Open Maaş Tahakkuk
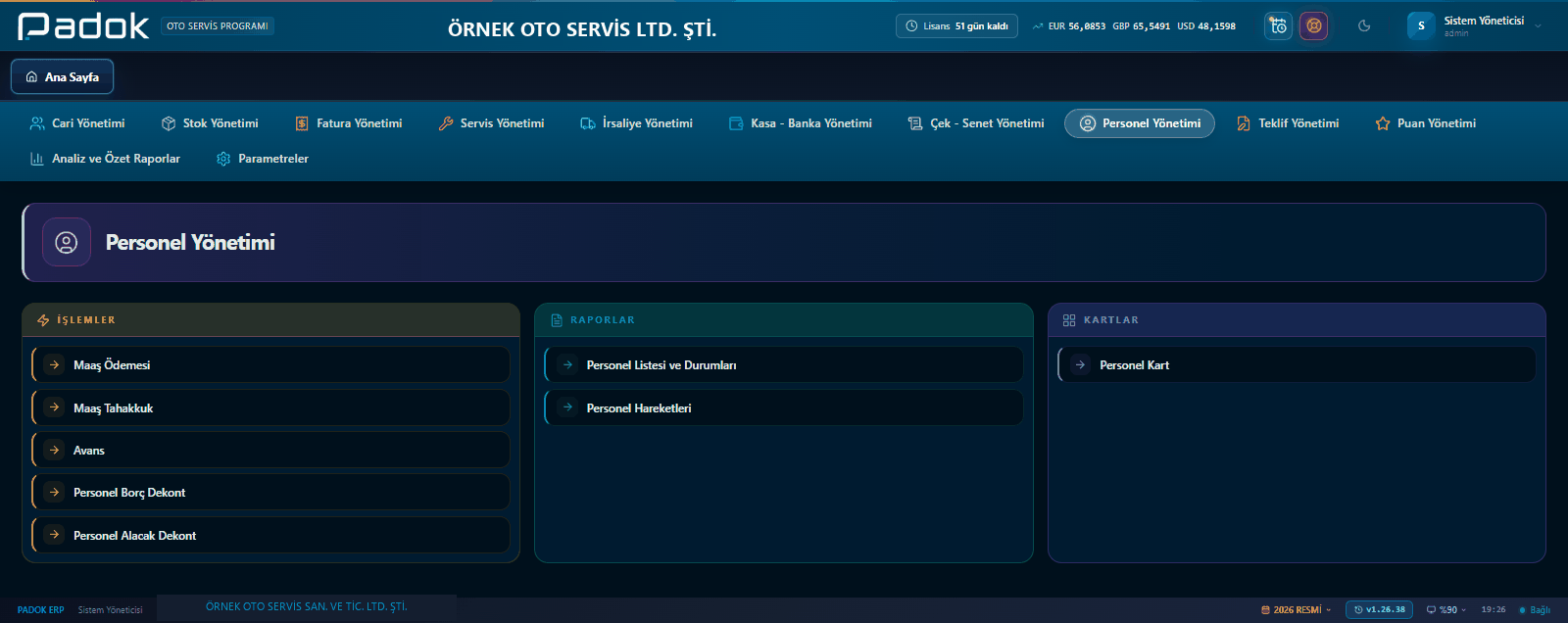The width and height of the screenshot is (1568, 623). click(x=270, y=407)
